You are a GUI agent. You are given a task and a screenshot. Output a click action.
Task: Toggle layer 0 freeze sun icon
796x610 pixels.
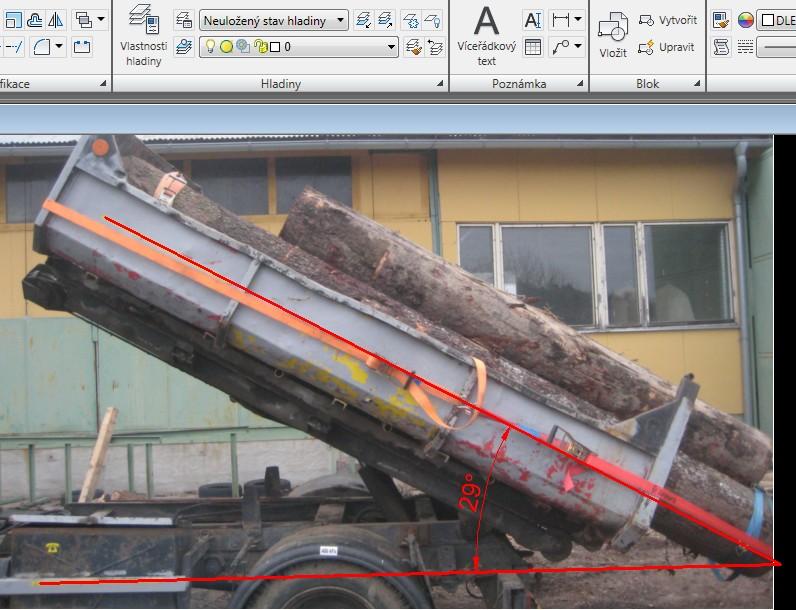tap(227, 47)
